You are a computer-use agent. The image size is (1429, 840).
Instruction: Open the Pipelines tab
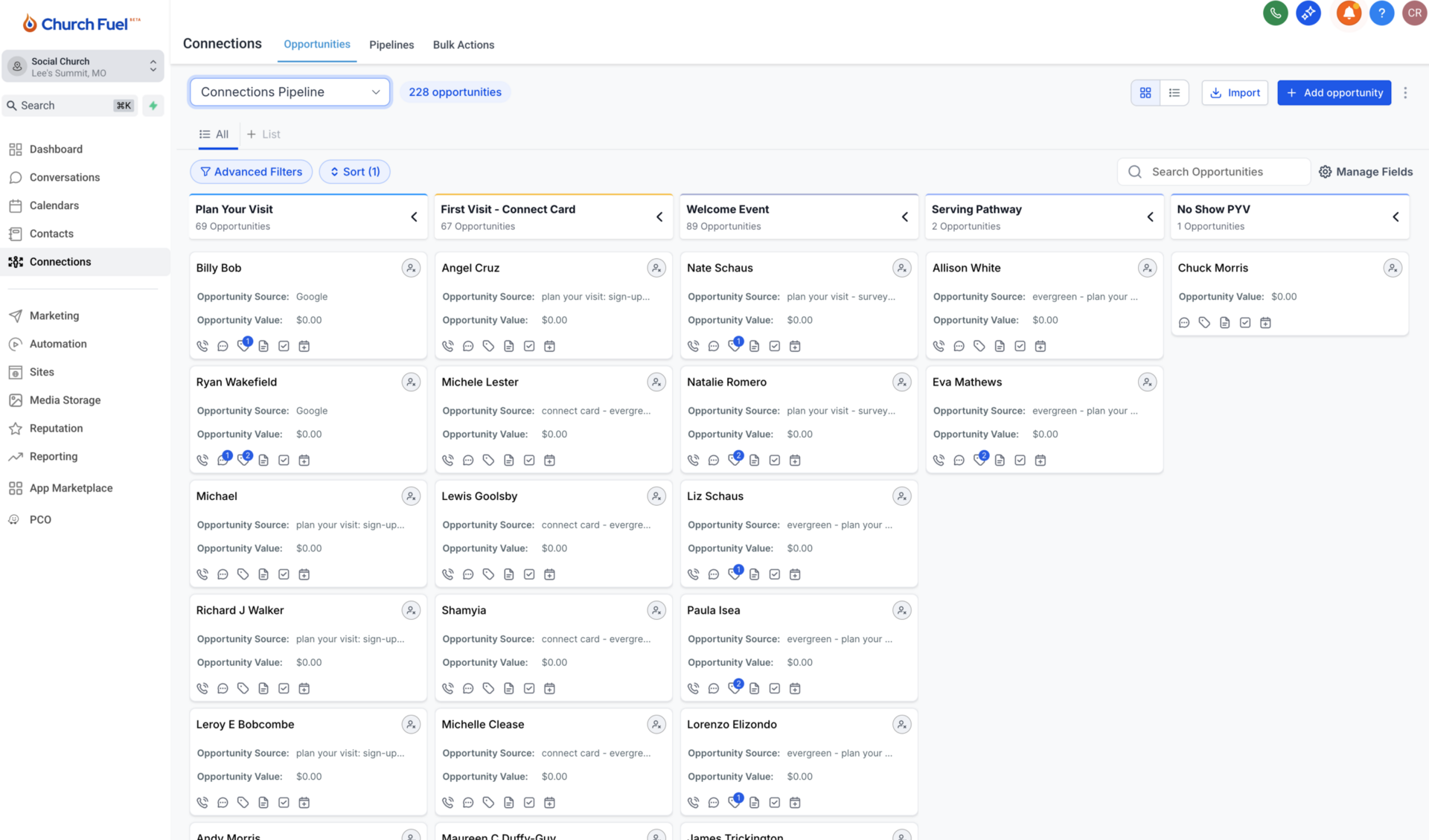tap(391, 45)
